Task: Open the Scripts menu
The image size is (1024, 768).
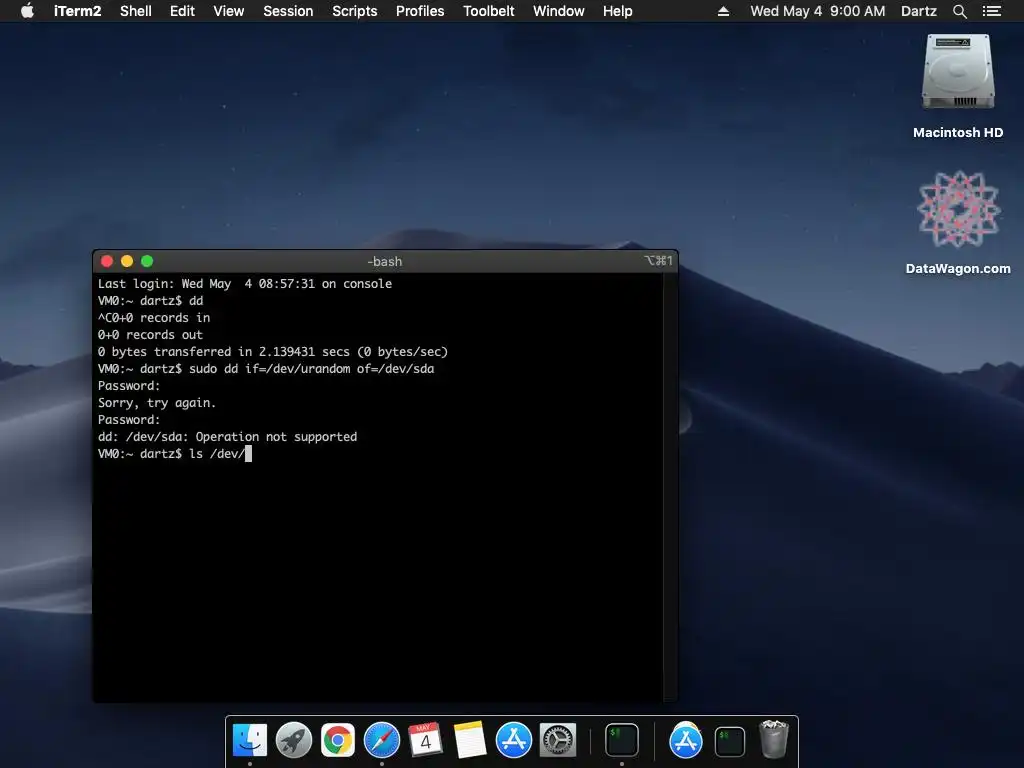Action: point(355,11)
